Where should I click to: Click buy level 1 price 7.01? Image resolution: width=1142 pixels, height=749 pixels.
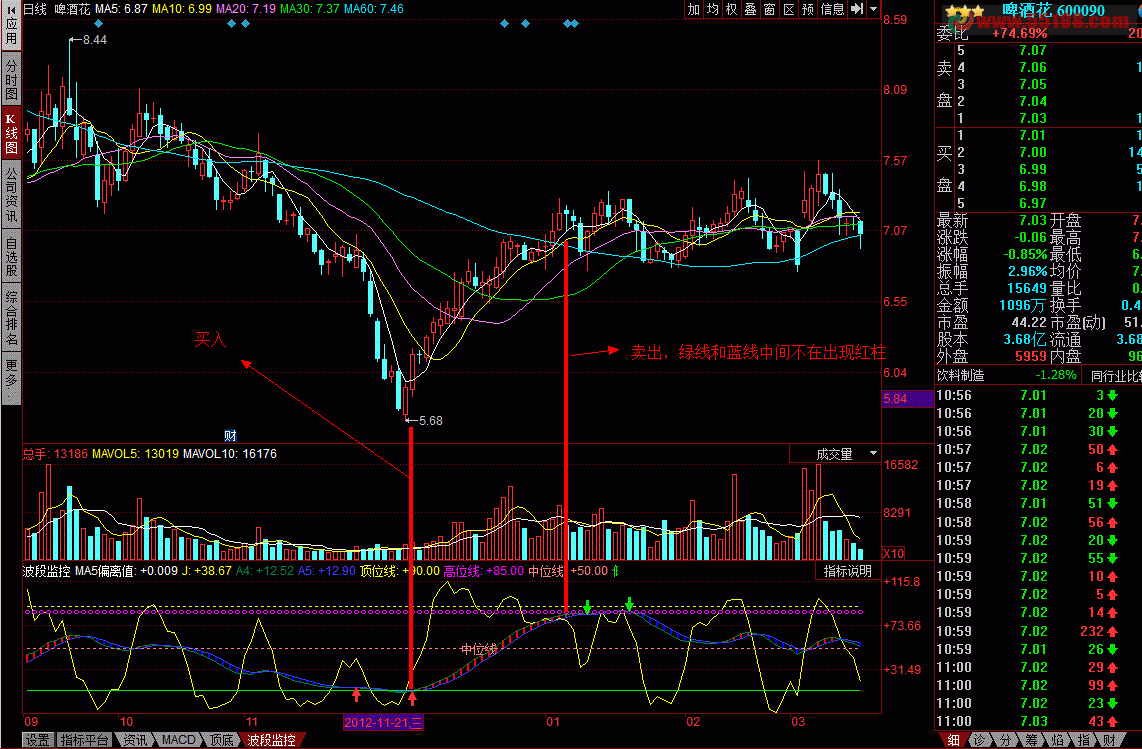[1033, 135]
